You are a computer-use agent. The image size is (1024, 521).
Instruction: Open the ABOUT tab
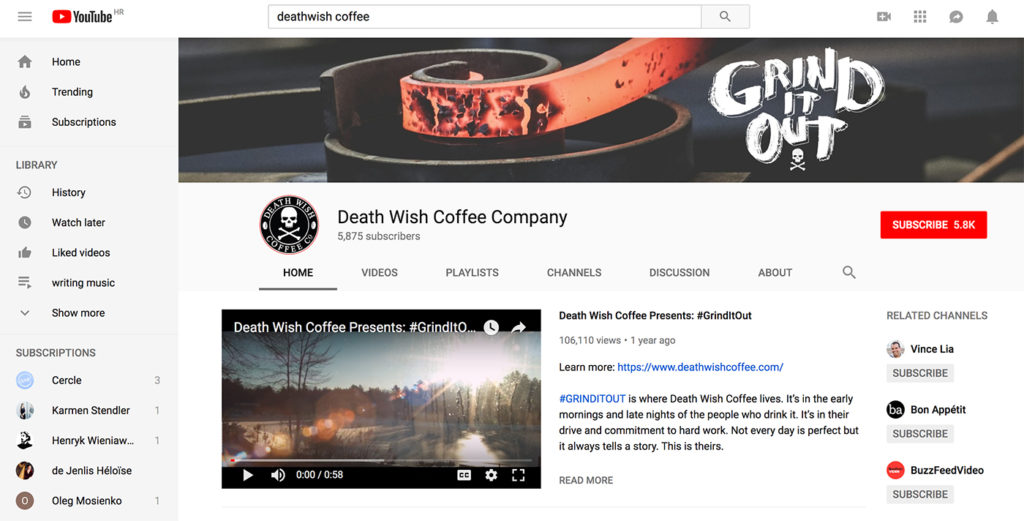coord(775,273)
